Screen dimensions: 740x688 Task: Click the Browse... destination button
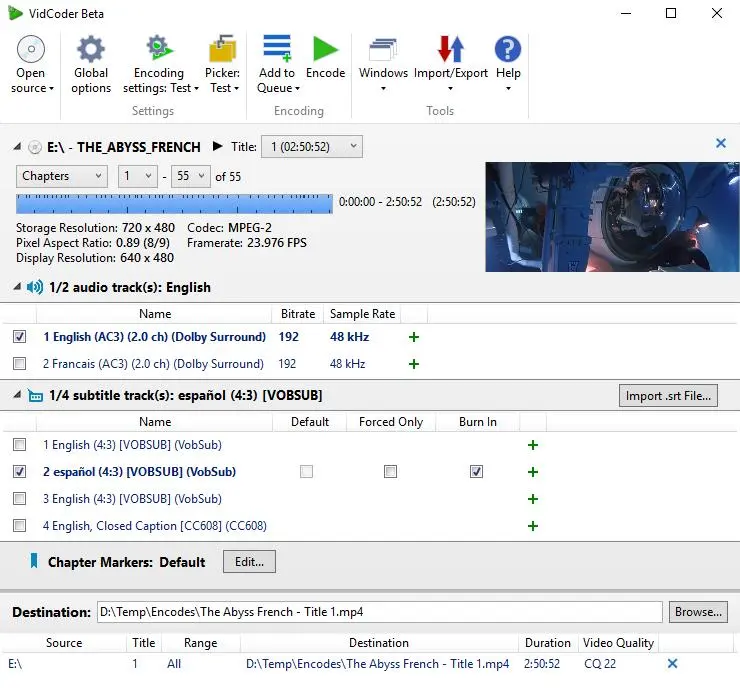click(698, 612)
